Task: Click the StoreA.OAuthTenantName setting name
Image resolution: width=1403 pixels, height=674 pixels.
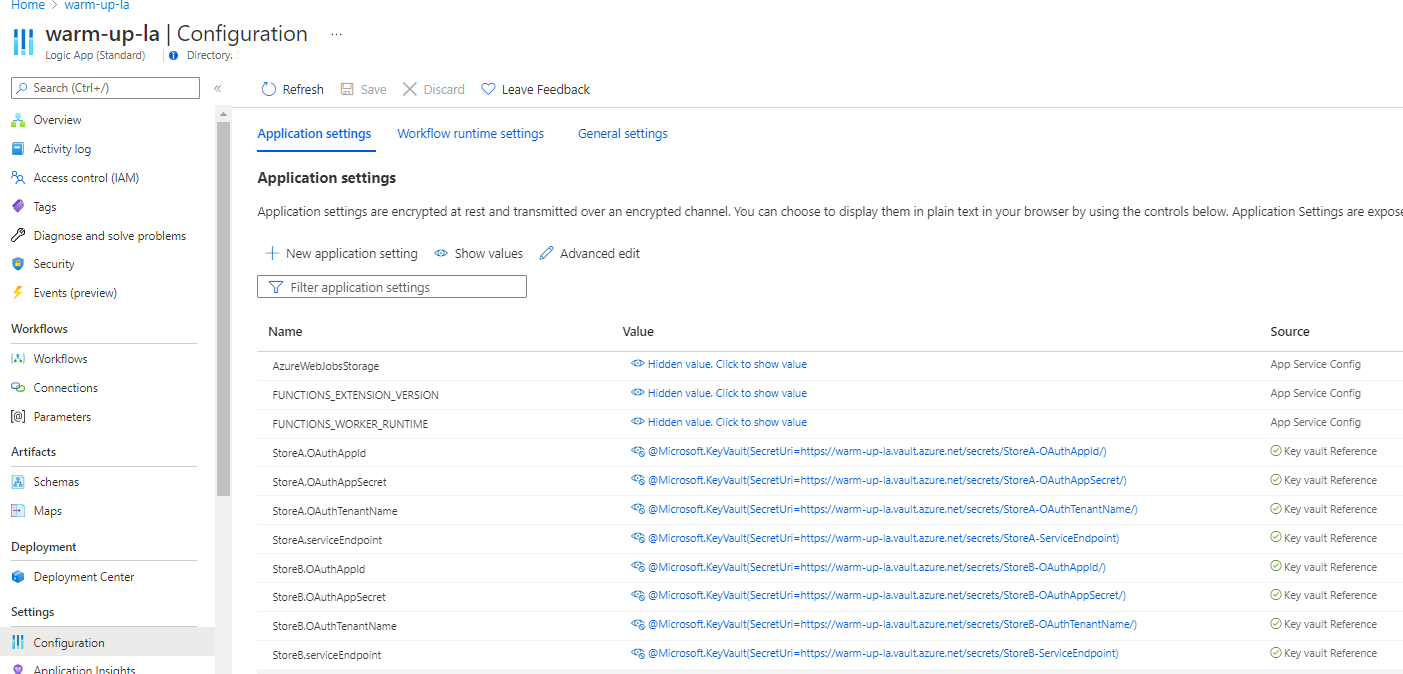Action: [x=335, y=511]
